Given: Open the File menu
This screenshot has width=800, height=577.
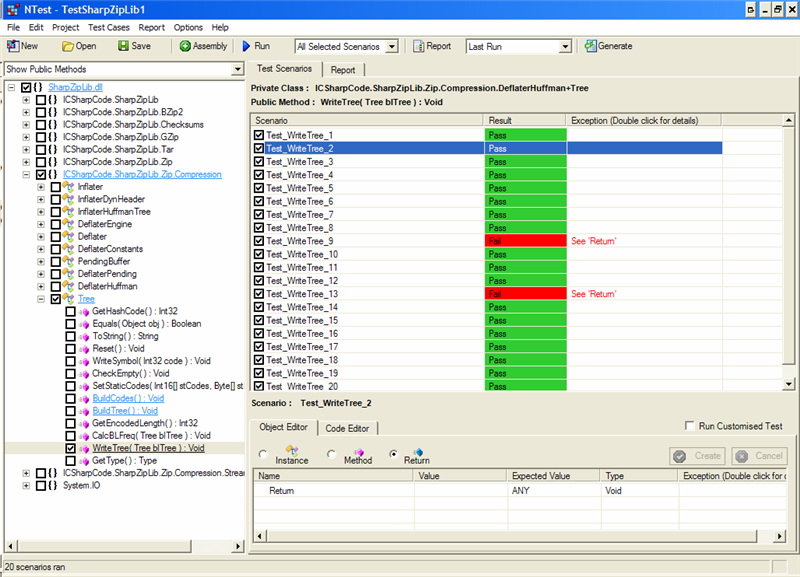Looking at the screenshot, I should [x=13, y=28].
